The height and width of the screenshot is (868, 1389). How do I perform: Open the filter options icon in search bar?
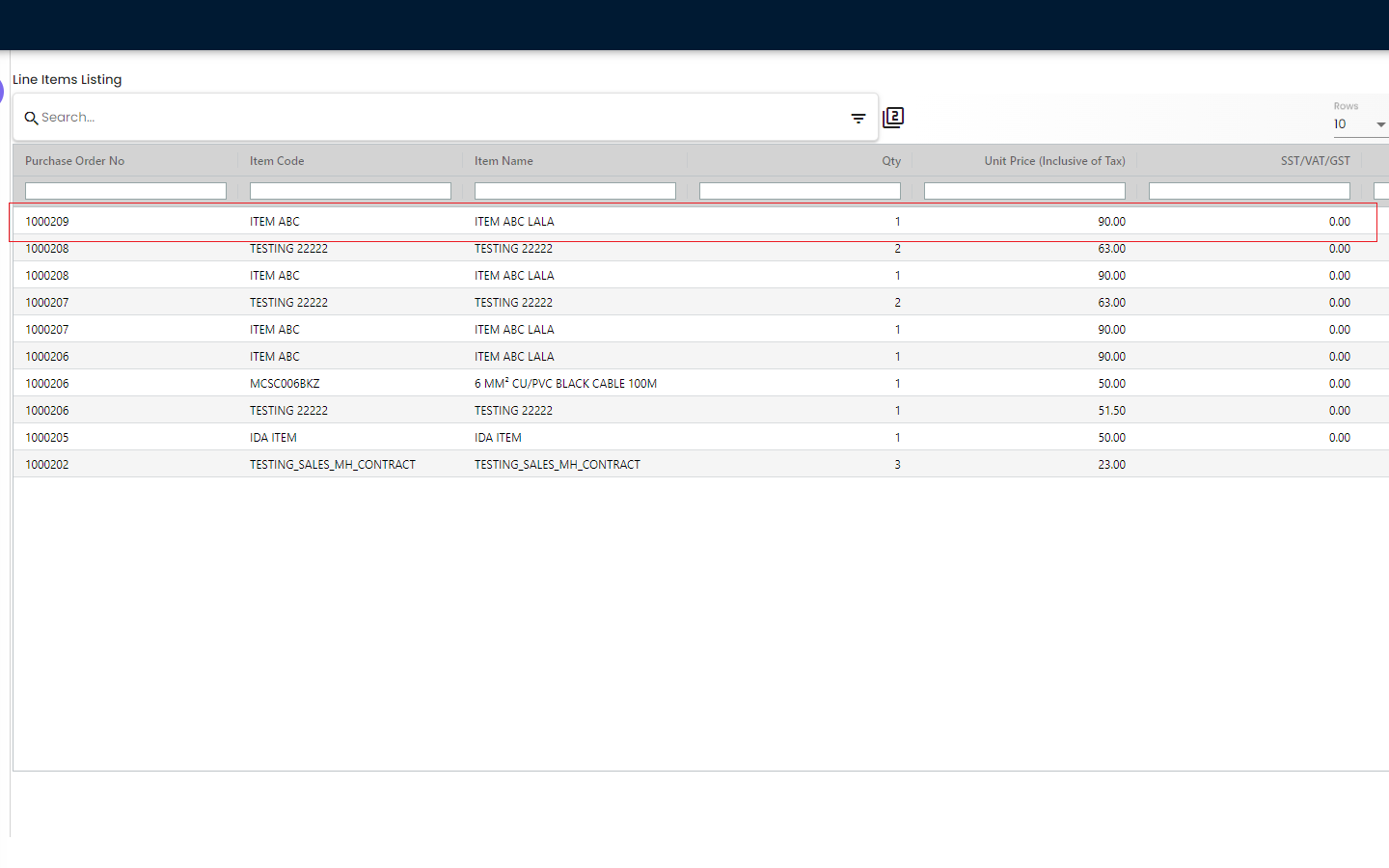point(858,119)
